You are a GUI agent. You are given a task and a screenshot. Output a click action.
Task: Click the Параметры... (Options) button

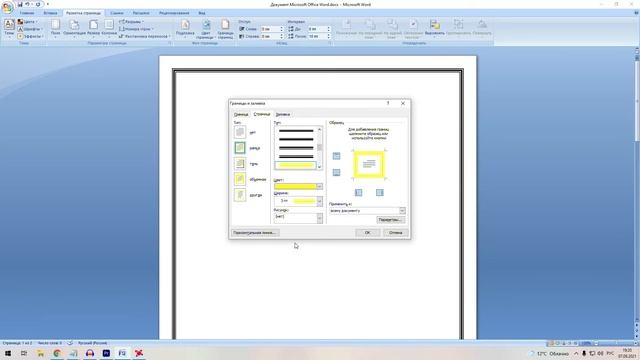[x=391, y=220]
